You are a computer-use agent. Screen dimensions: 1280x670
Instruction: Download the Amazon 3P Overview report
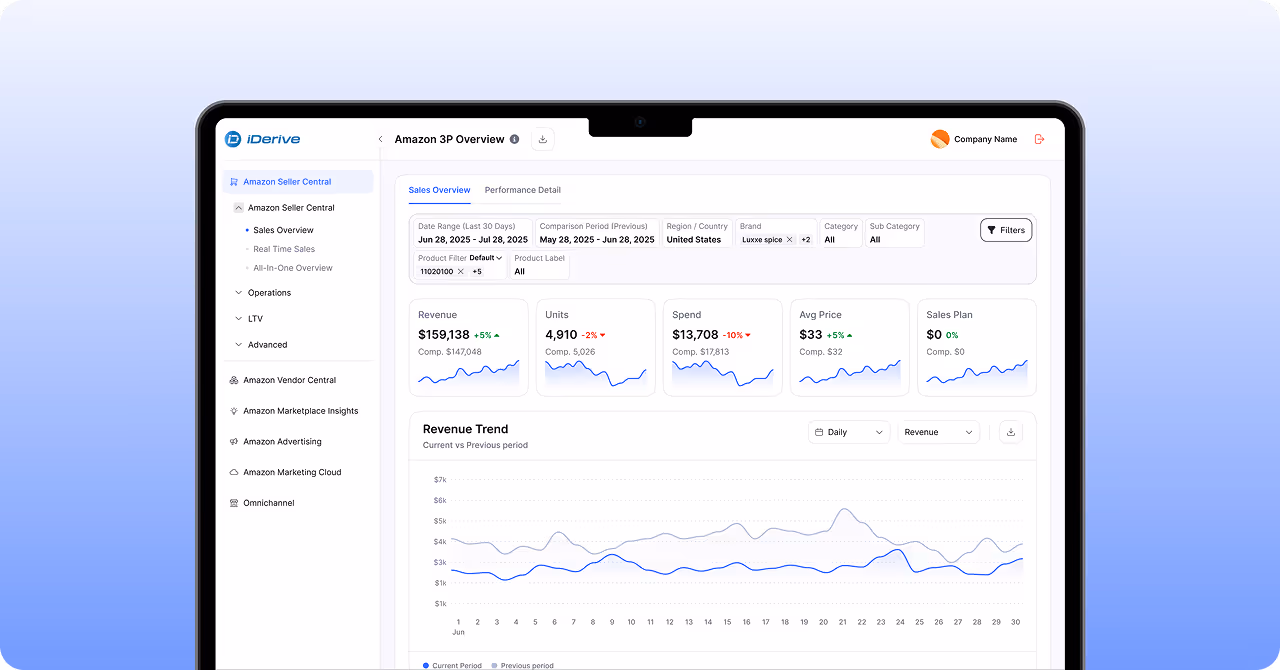(x=542, y=139)
